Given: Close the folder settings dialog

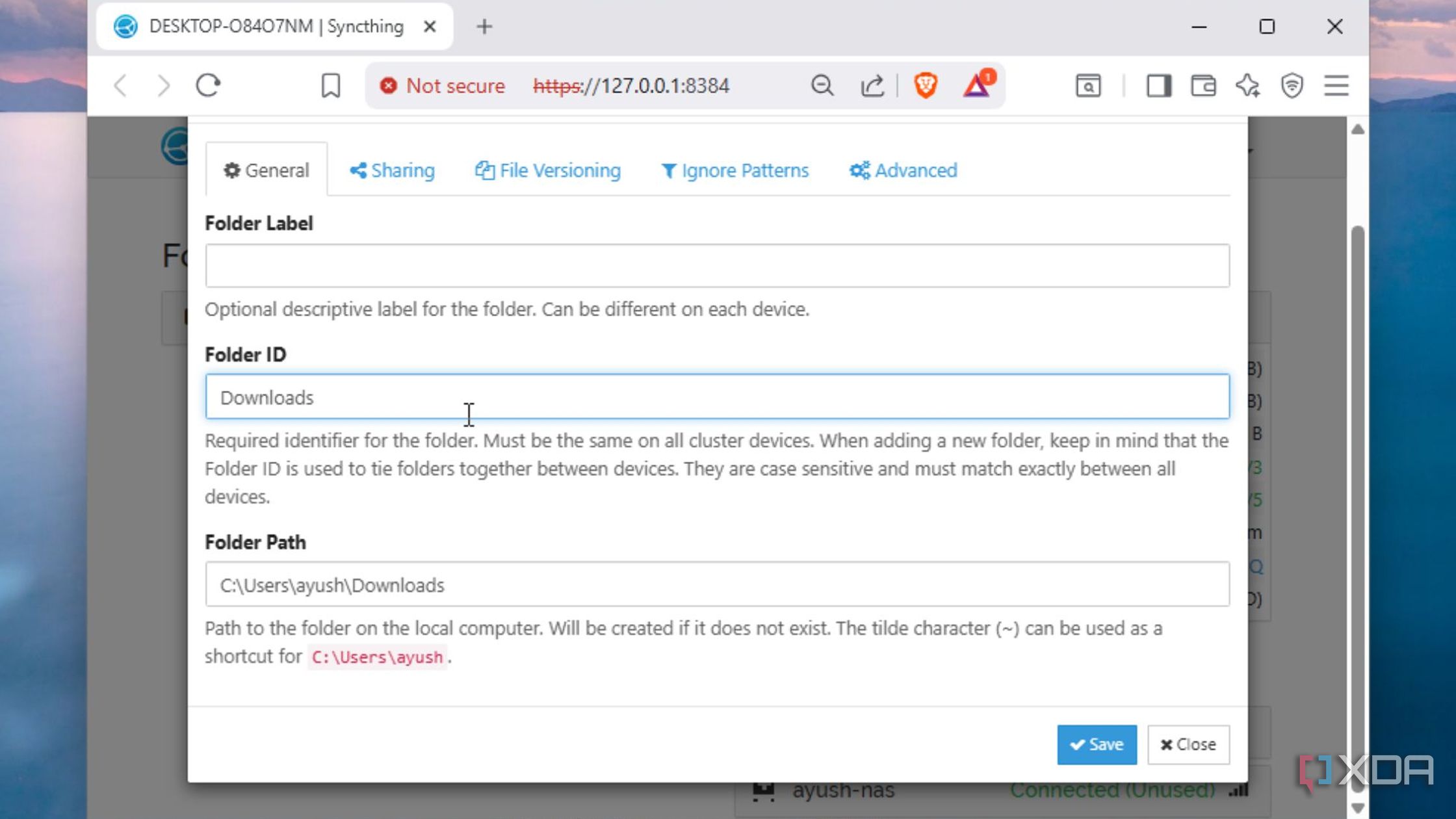Looking at the screenshot, I should pos(1188,744).
